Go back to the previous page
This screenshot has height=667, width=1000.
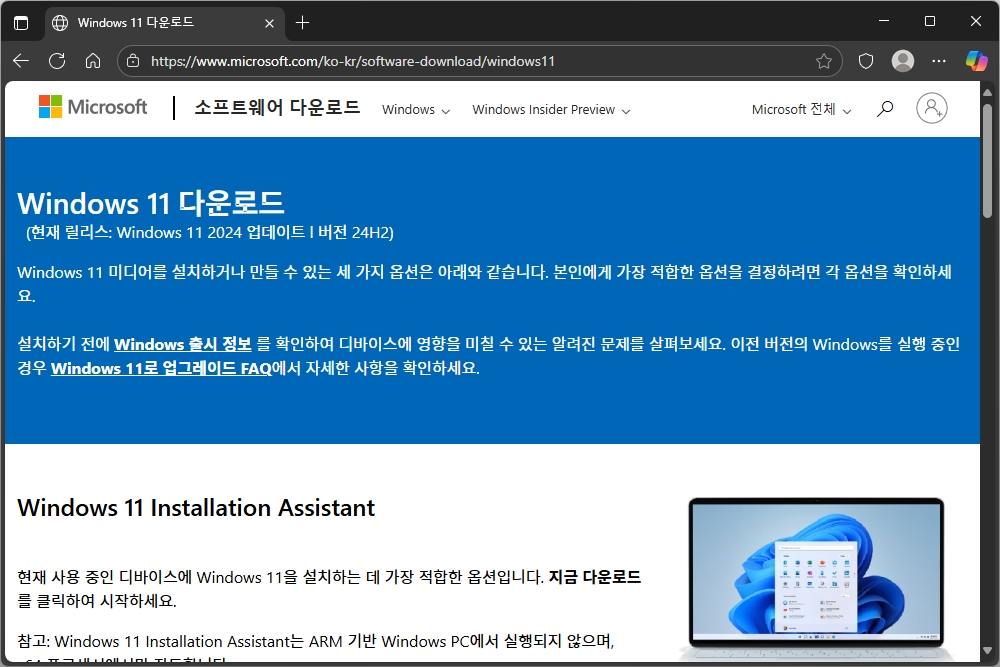tap(21, 61)
